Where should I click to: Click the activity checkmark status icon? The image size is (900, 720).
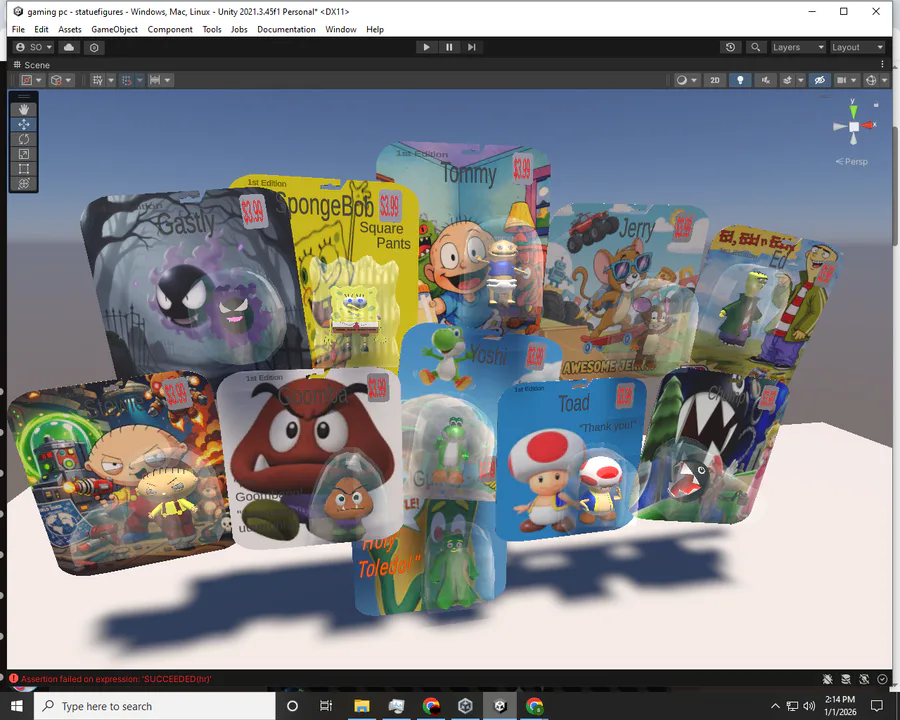882,679
